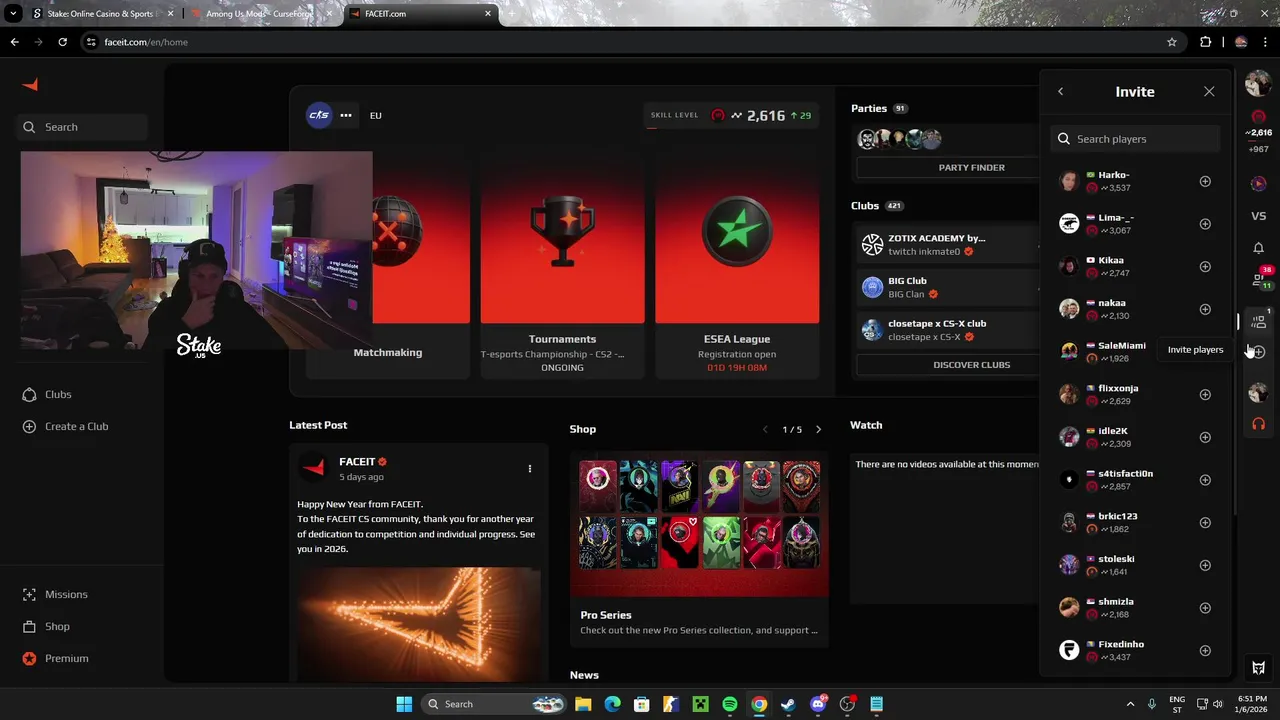Image resolution: width=1280 pixels, height=720 pixels.
Task: Open the FACEIT author name on the latest post
Action: point(357,462)
